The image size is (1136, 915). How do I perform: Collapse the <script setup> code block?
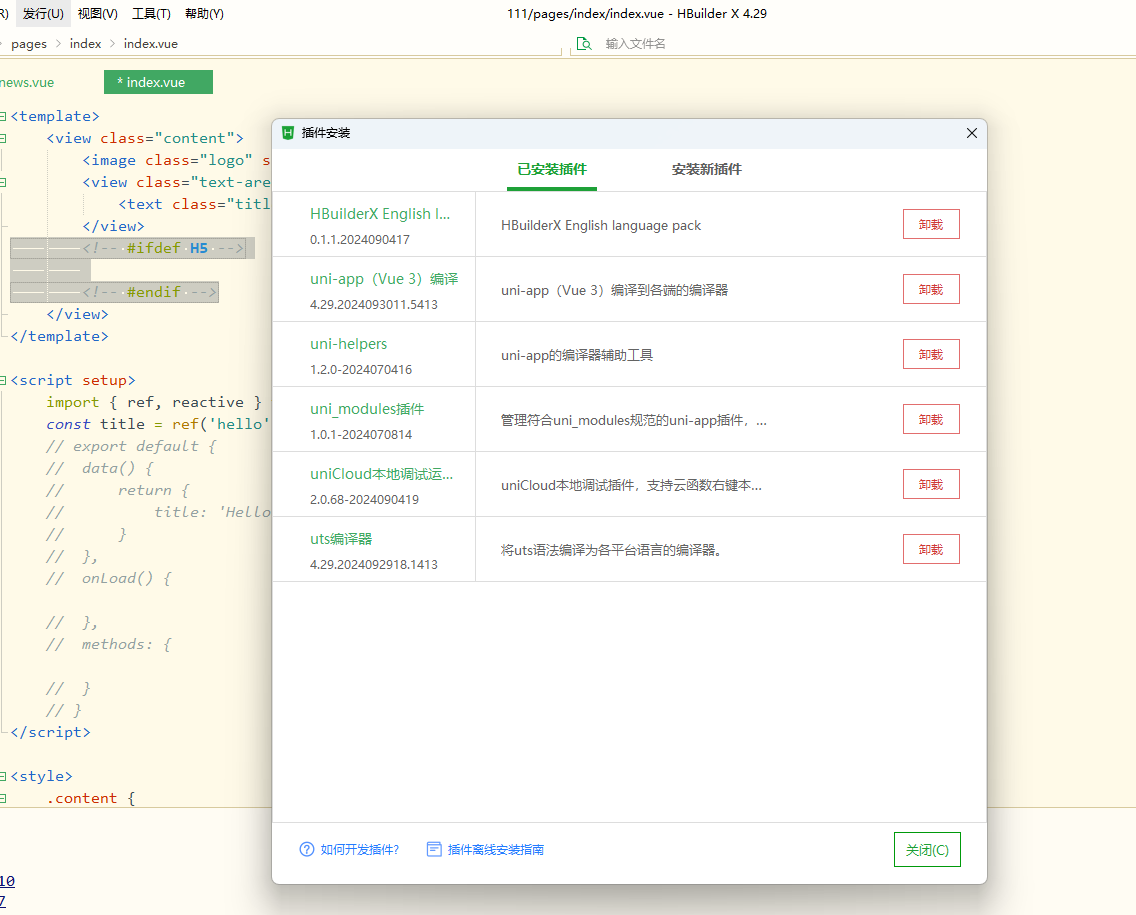(4, 380)
